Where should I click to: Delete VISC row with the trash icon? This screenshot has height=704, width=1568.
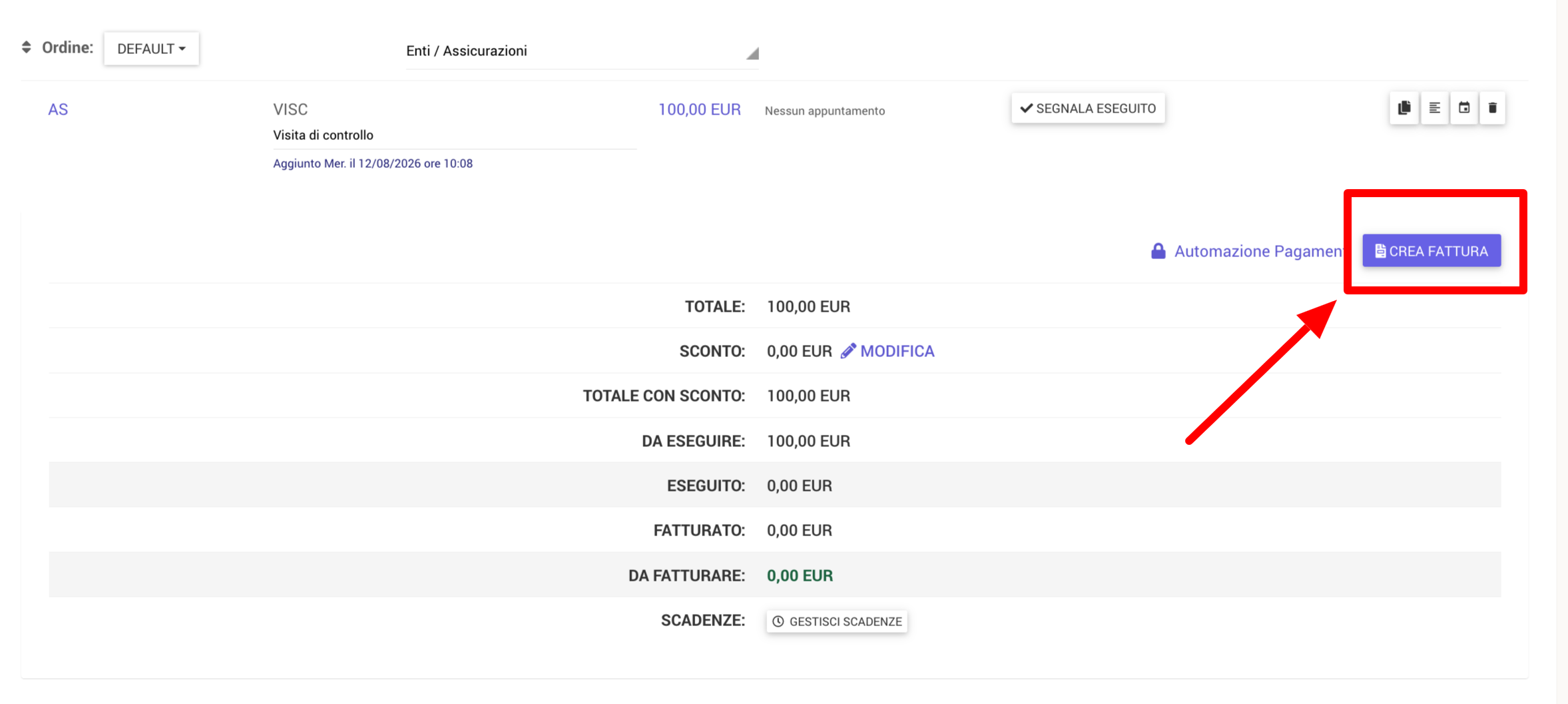(x=1492, y=108)
